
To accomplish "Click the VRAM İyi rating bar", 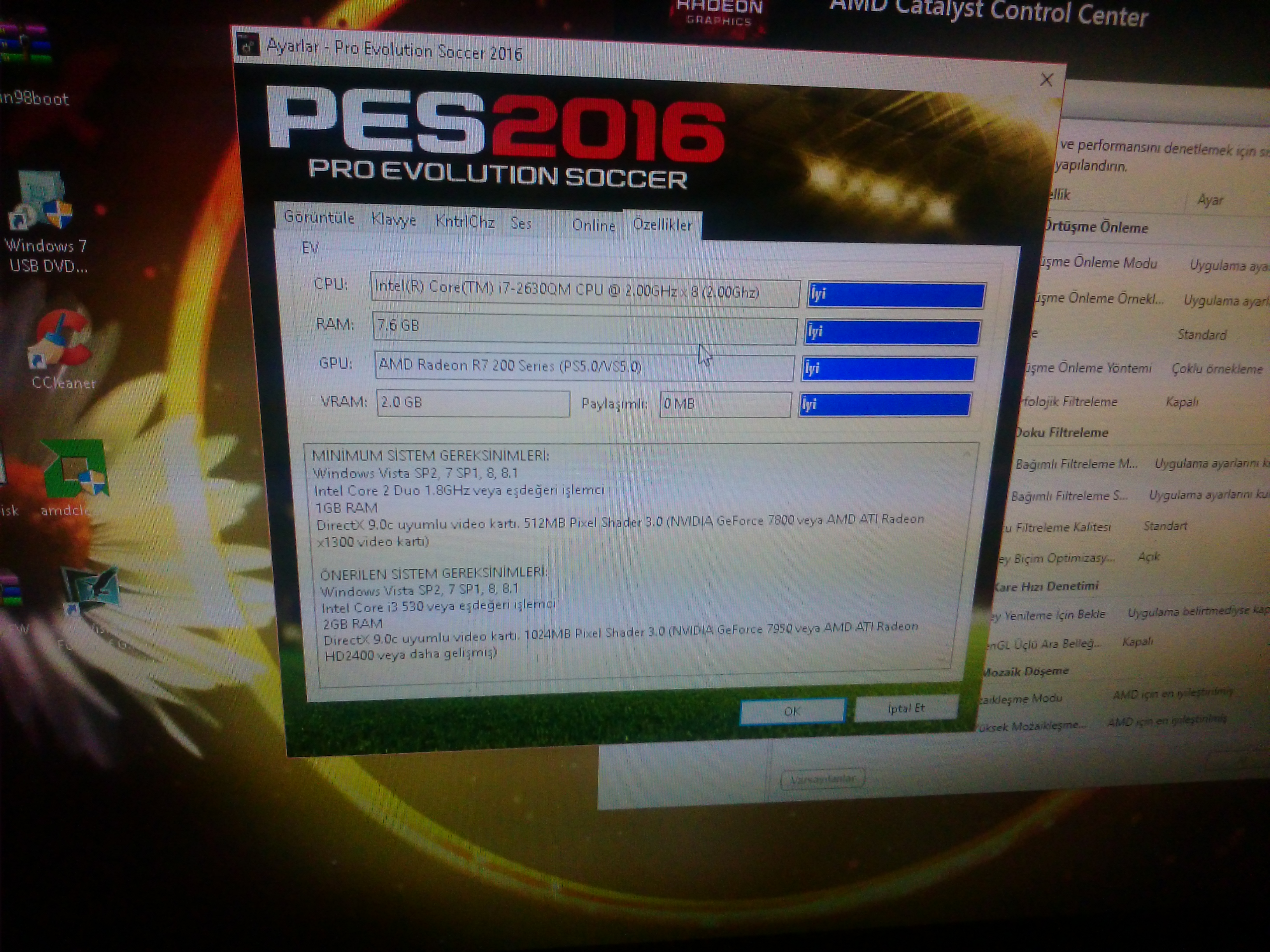I will coord(885,404).
